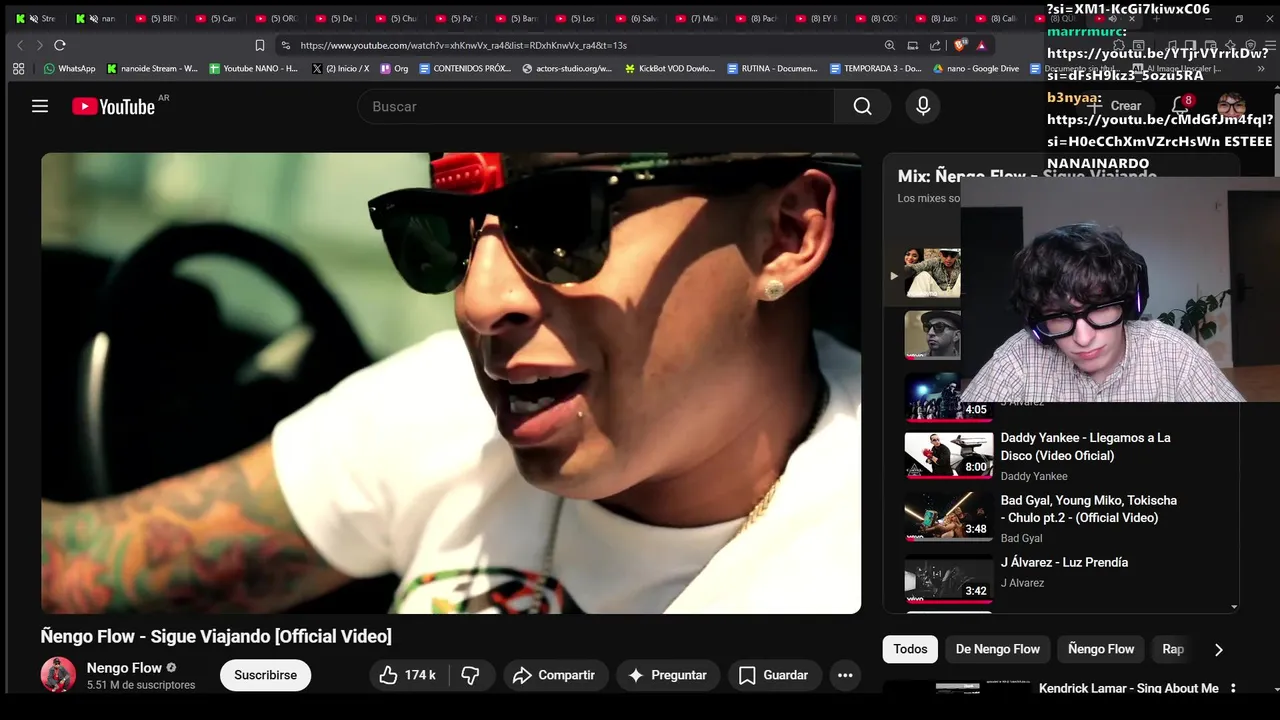Like the video with 174 k likes
1280x720 pixels.
[408, 675]
